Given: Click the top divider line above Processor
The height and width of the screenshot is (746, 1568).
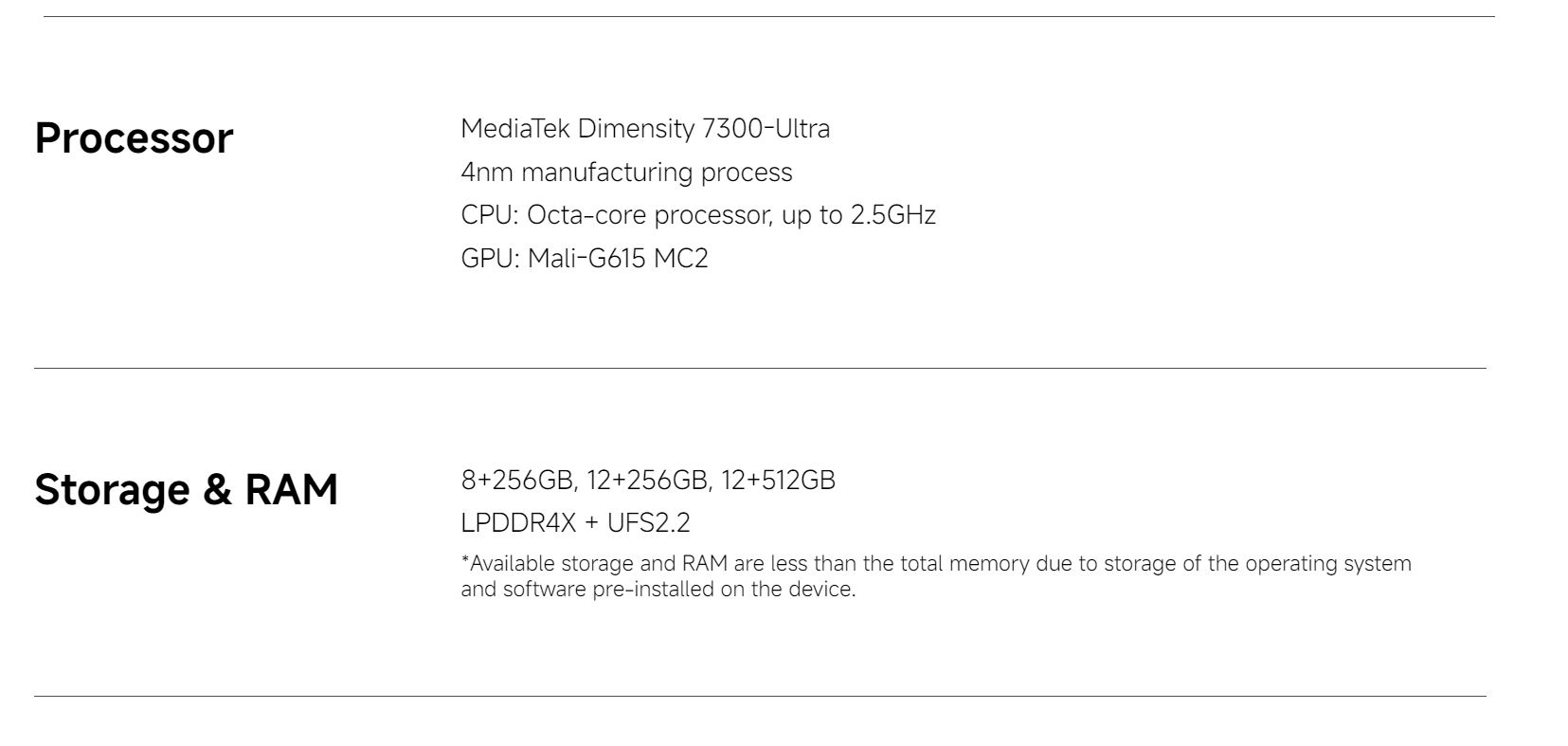Looking at the screenshot, I should 768,16.
